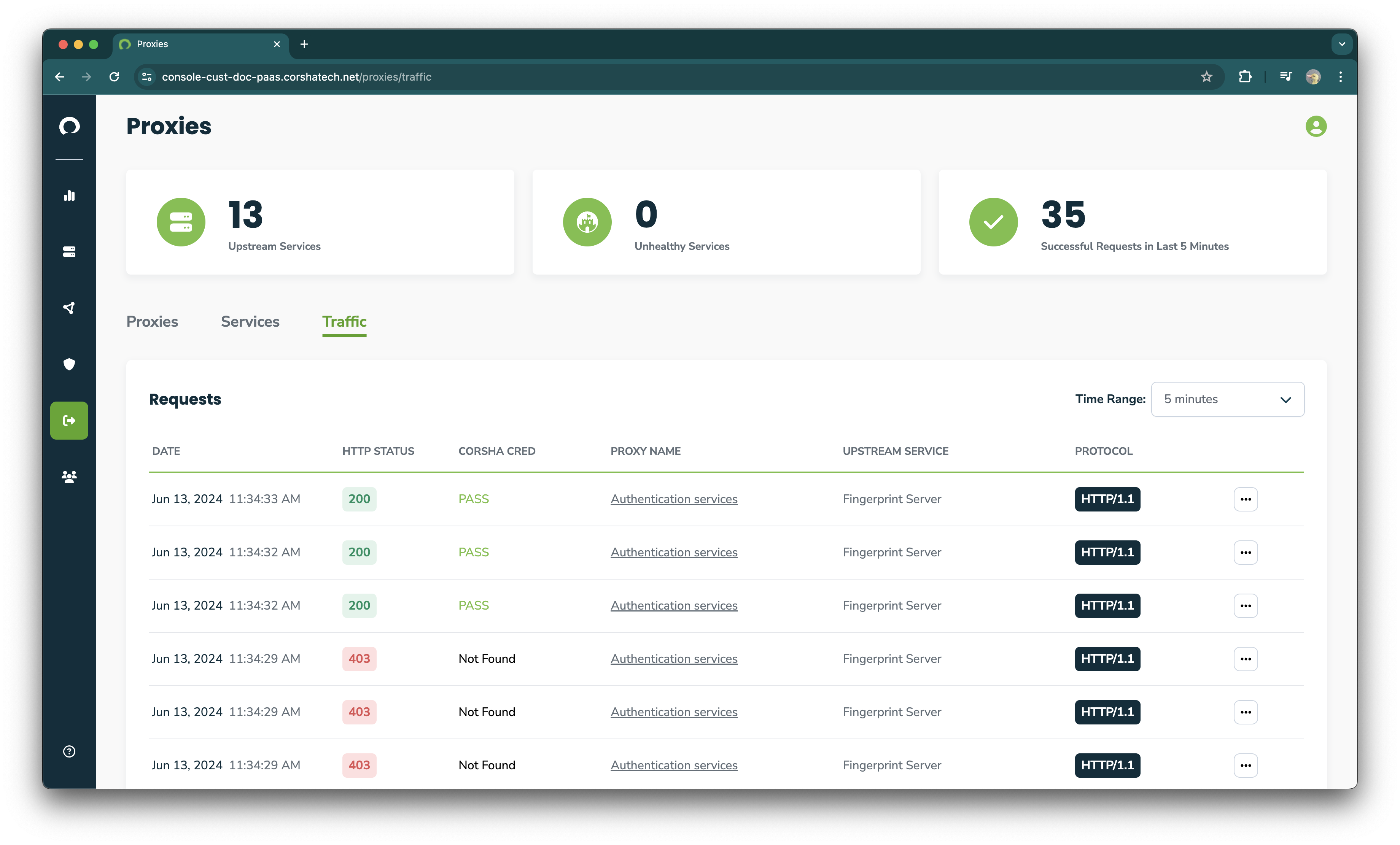The image size is (1400, 845).
Task: Switch to the Services tab
Action: coord(250,321)
